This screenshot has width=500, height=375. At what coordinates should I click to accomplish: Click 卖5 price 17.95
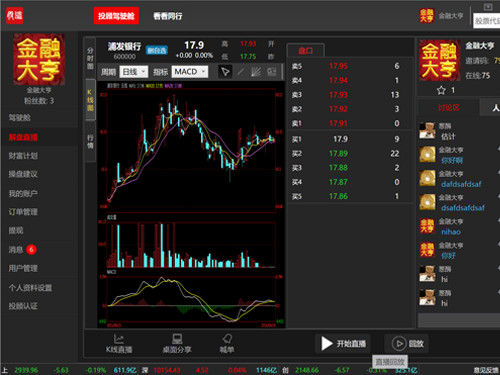tap(338, 66)
